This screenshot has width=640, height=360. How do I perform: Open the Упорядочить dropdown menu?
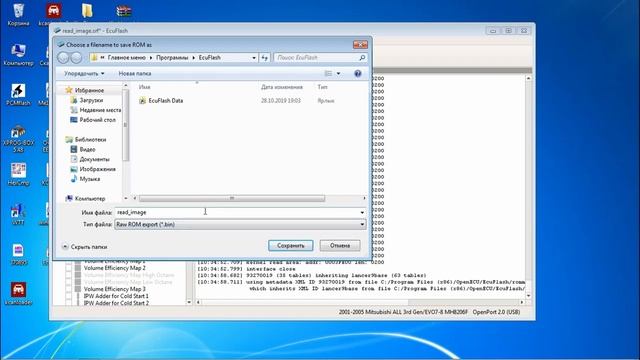point(84,73)
